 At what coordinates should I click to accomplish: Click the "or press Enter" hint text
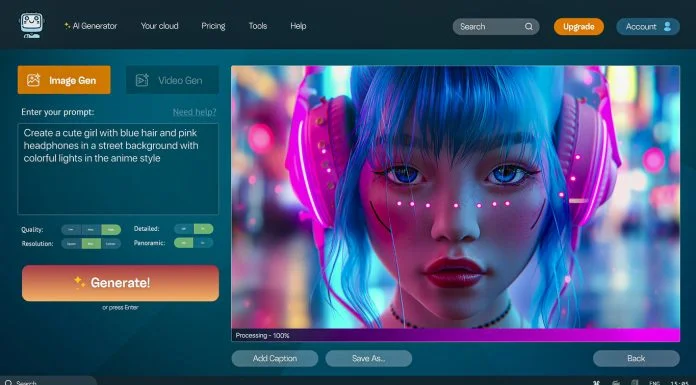[x=120, y=307]
